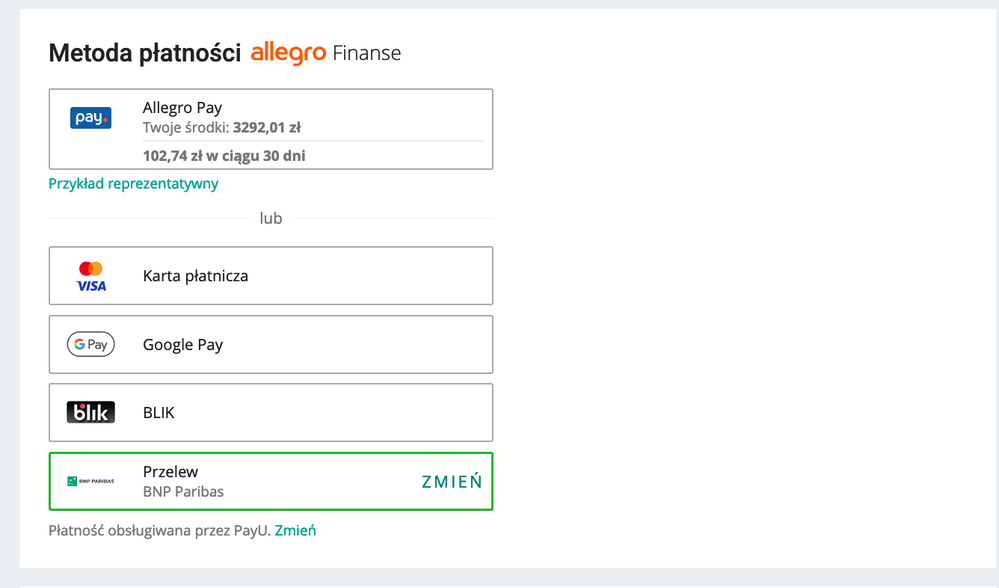Image resolution: width=999 pixels, height=588 pixels.
Task: Click the orange allegro Finanse logo
Action: [326, 53]
